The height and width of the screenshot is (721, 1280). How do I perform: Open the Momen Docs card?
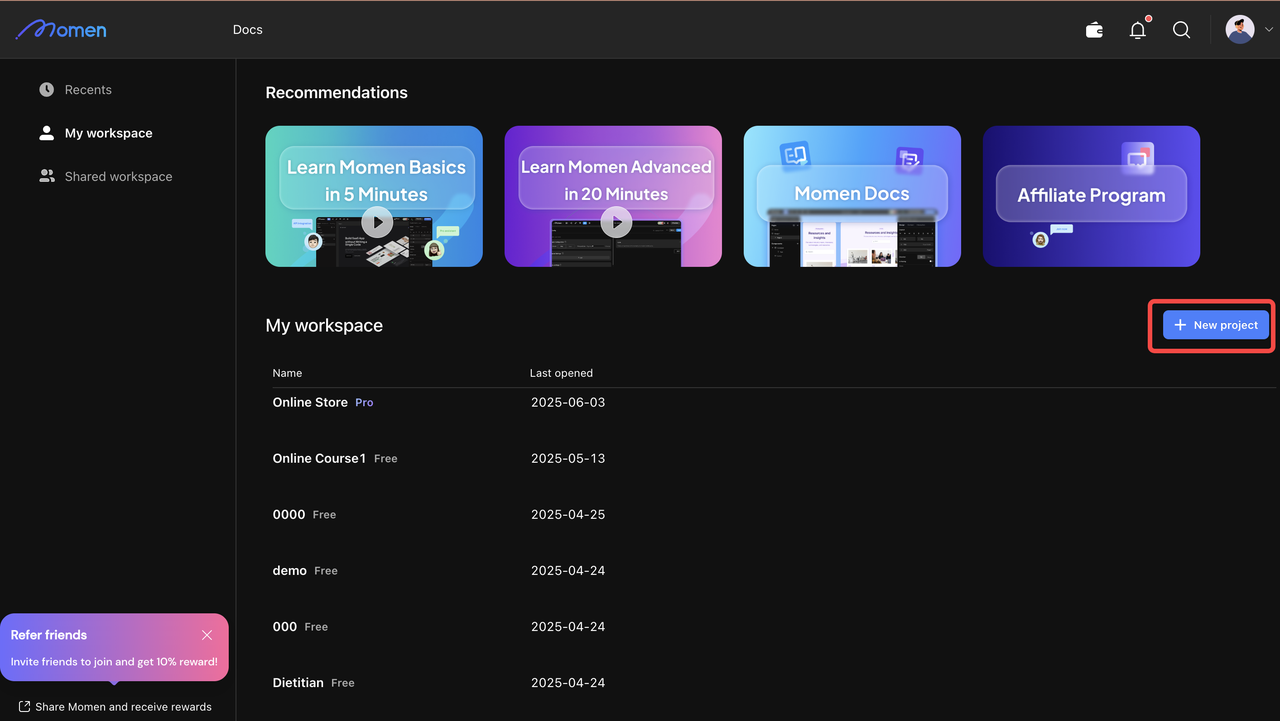click(x=852, y=196)
